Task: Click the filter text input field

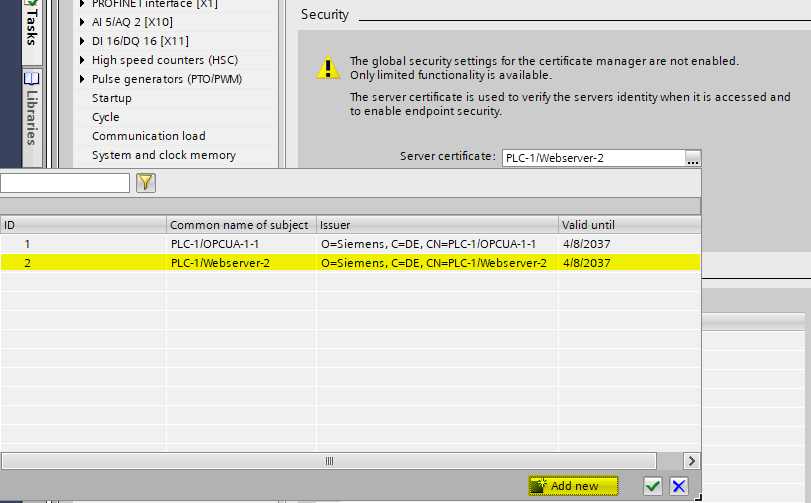Action: (65, 182)
